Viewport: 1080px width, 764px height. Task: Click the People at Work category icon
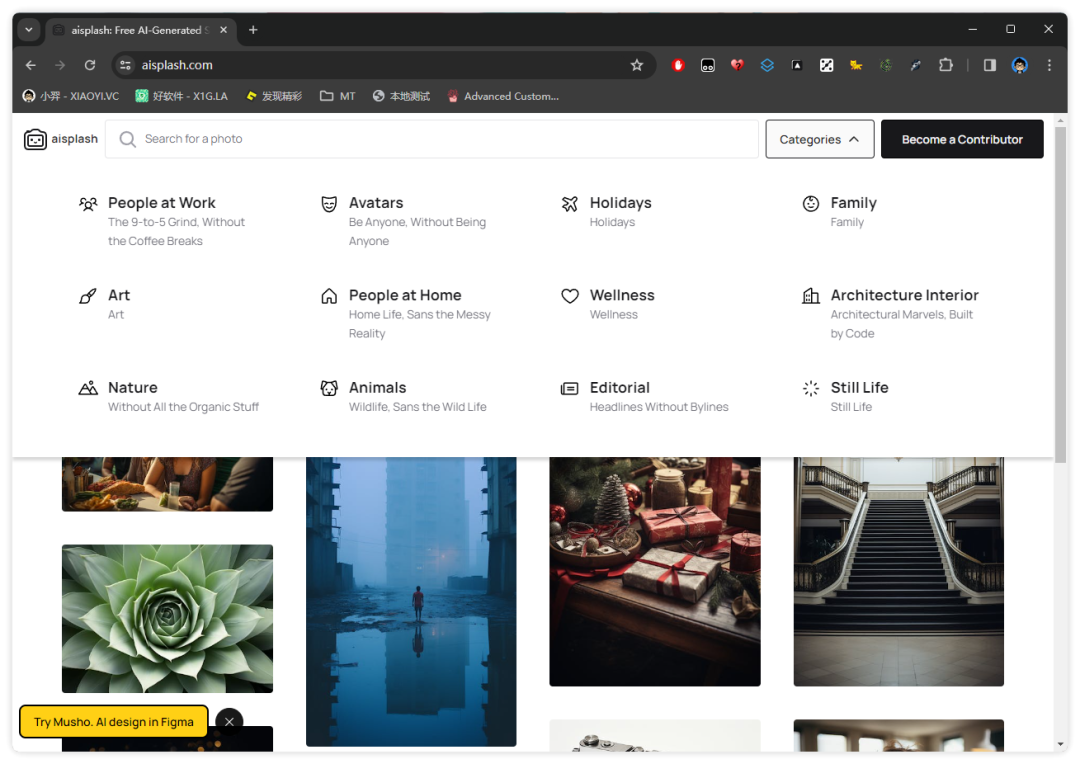[88, 204]
